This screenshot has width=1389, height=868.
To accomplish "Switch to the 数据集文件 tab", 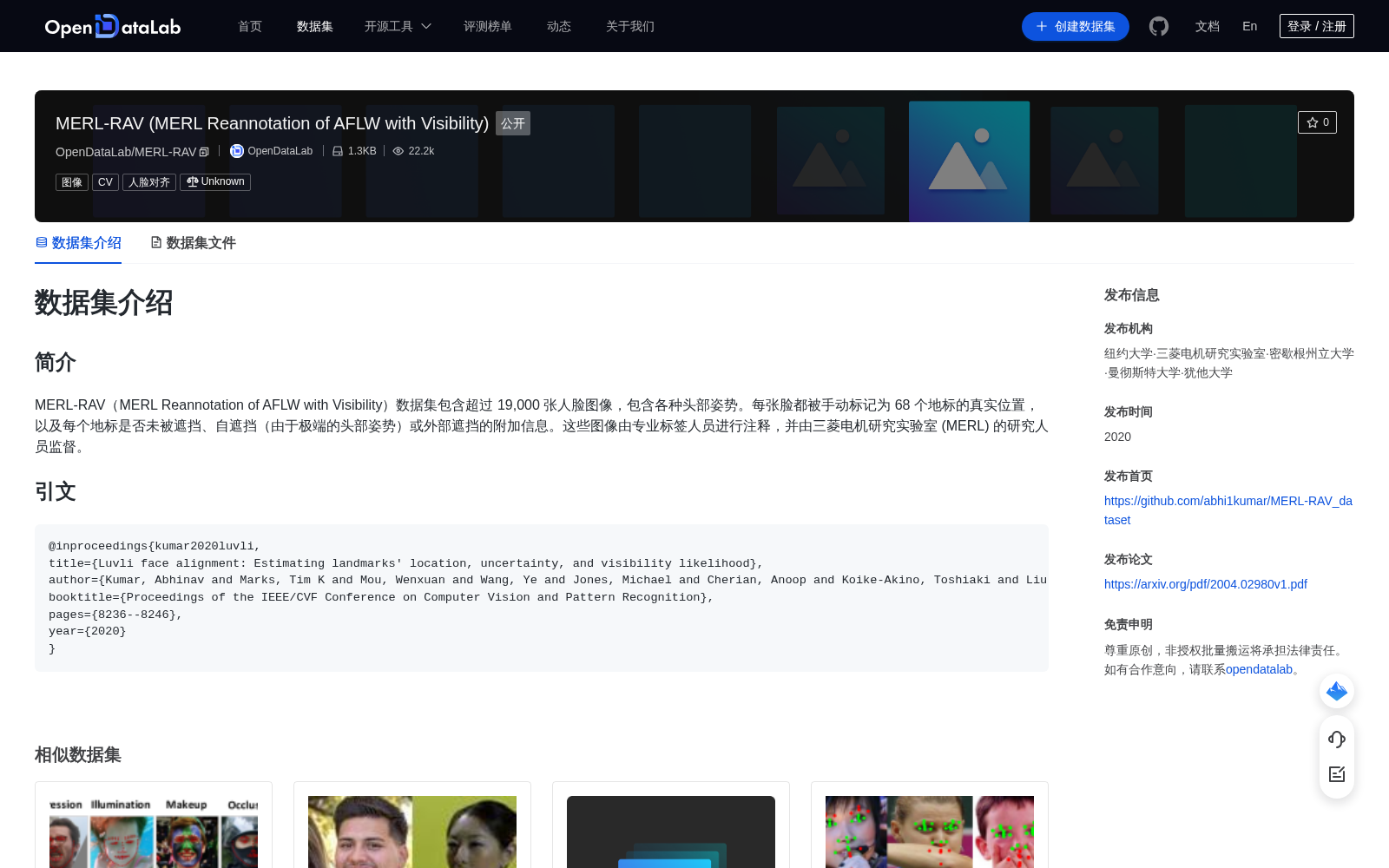I will pos(193,243).
